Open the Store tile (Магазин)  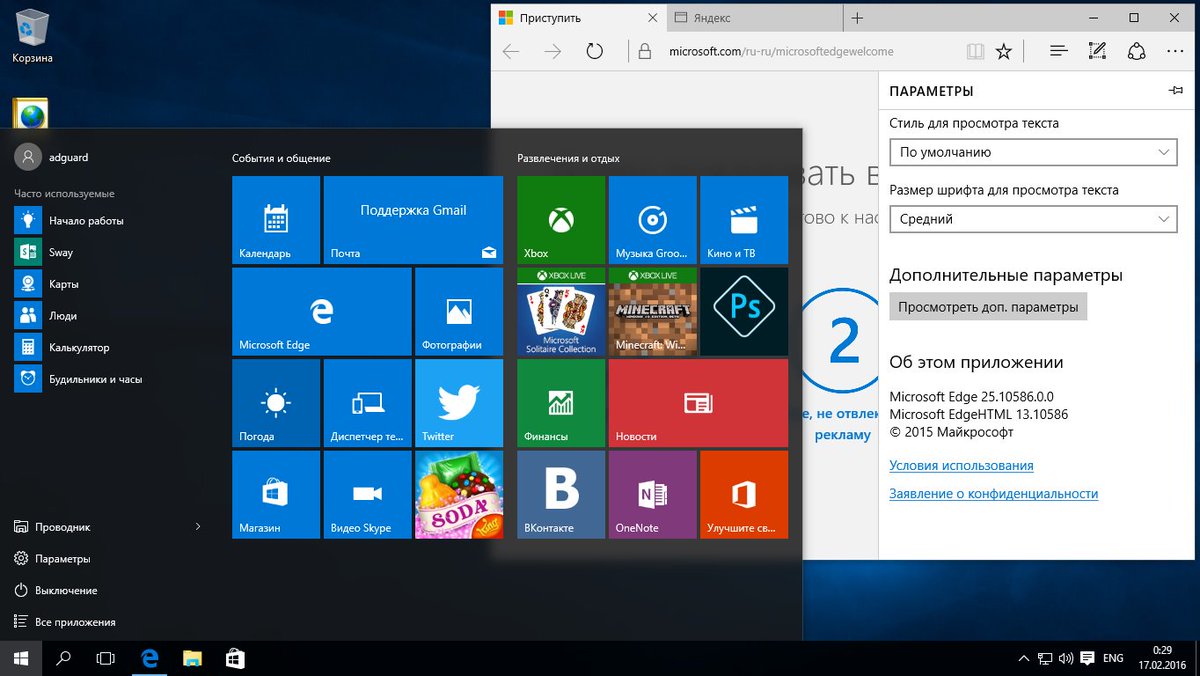tap(276, 495)
